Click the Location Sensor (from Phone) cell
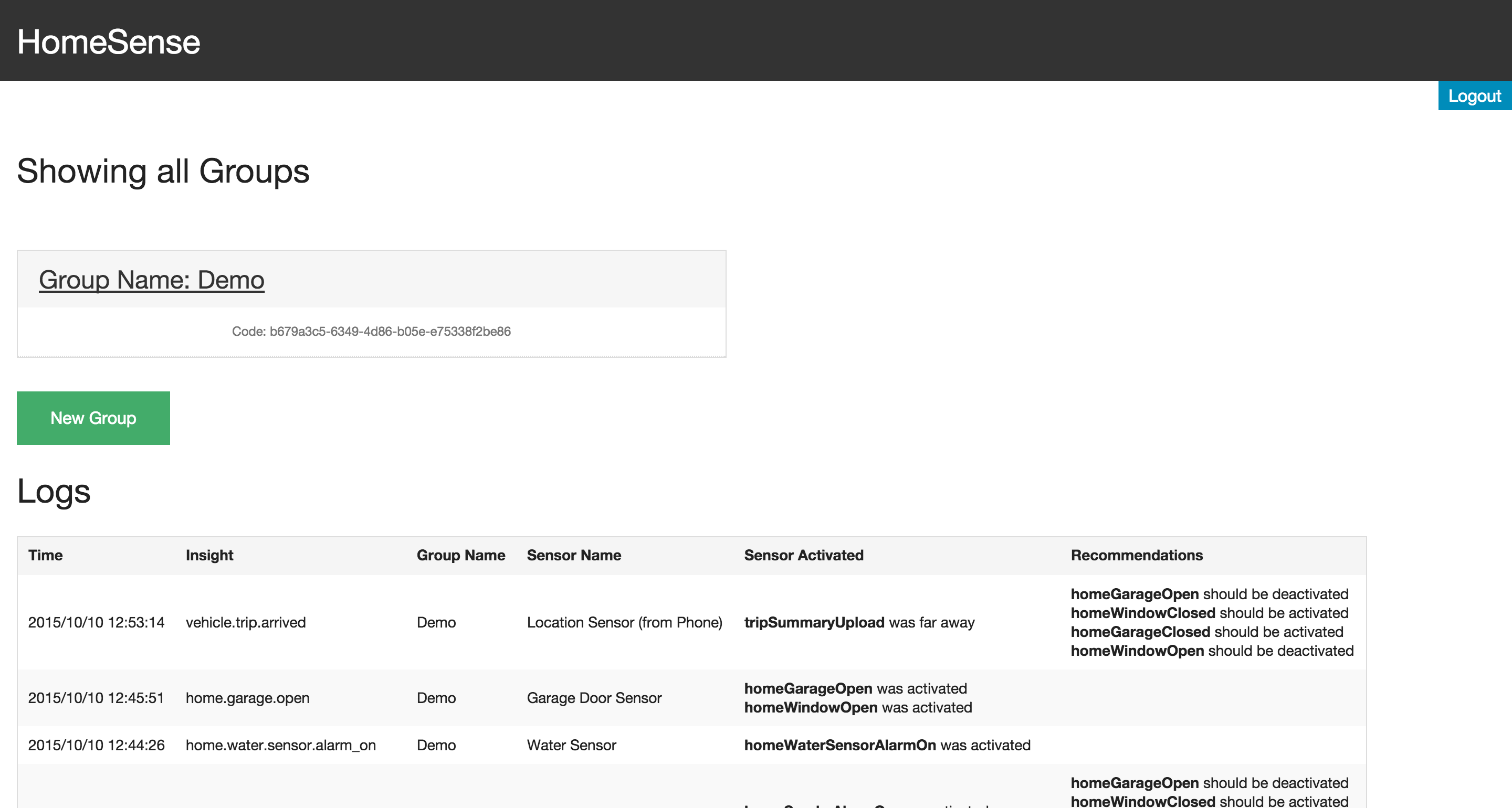1512x808 pixels. [x=624, y=622]
